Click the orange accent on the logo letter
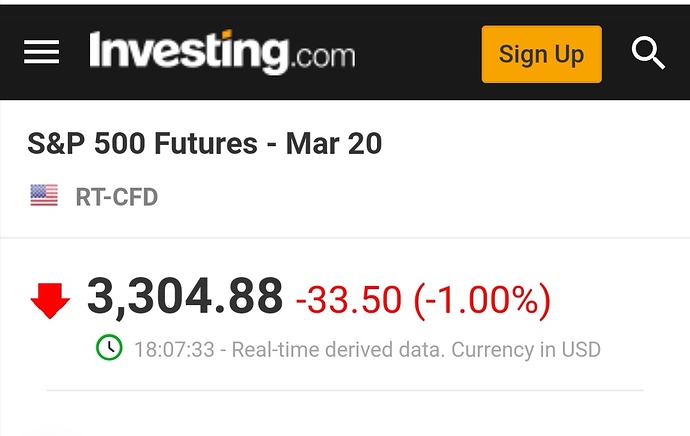This screenshot has height=436, width=690. (227, 33)
